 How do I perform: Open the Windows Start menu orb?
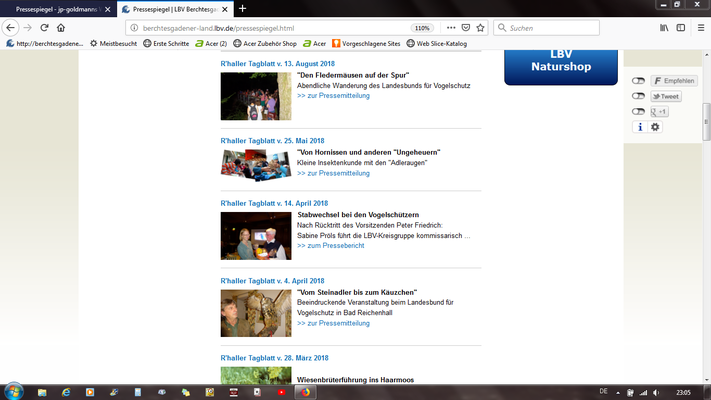[14, 391]
